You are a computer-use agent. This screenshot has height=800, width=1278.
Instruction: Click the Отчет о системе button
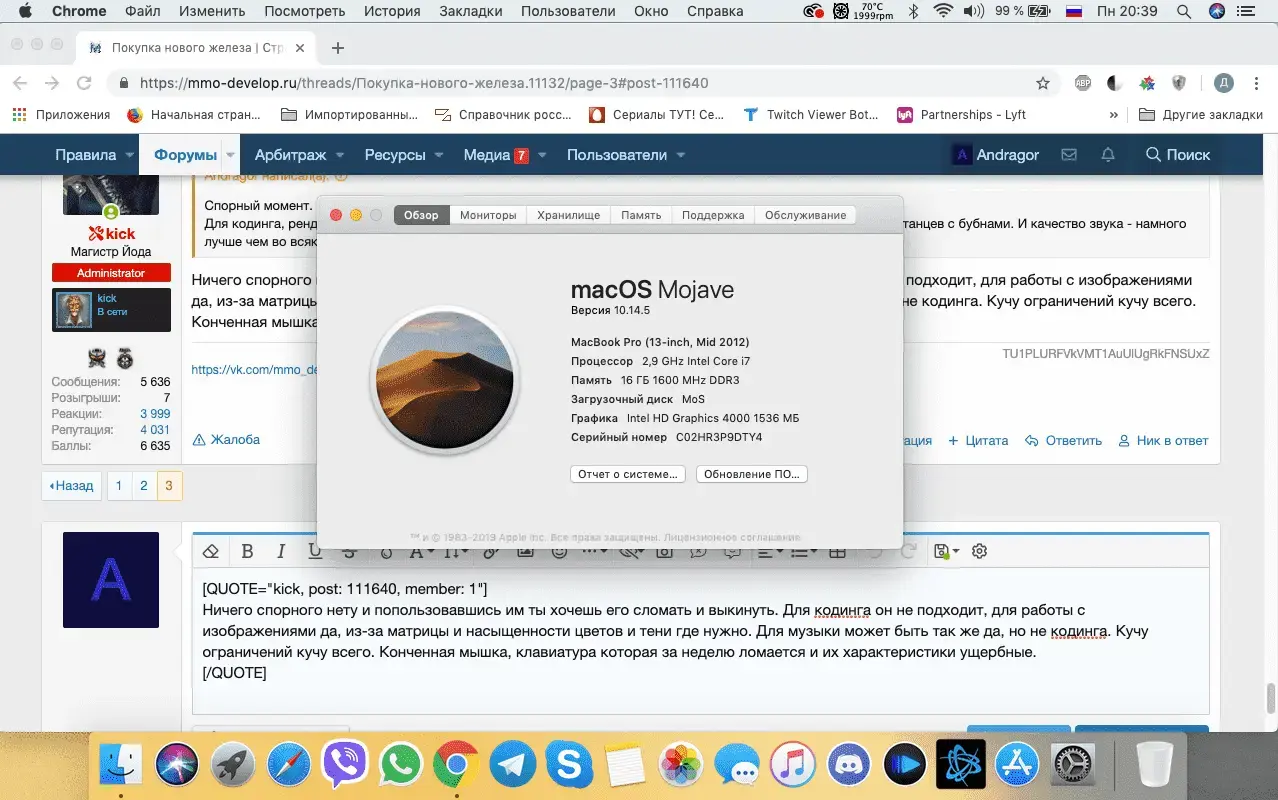[x=628, y=474]
